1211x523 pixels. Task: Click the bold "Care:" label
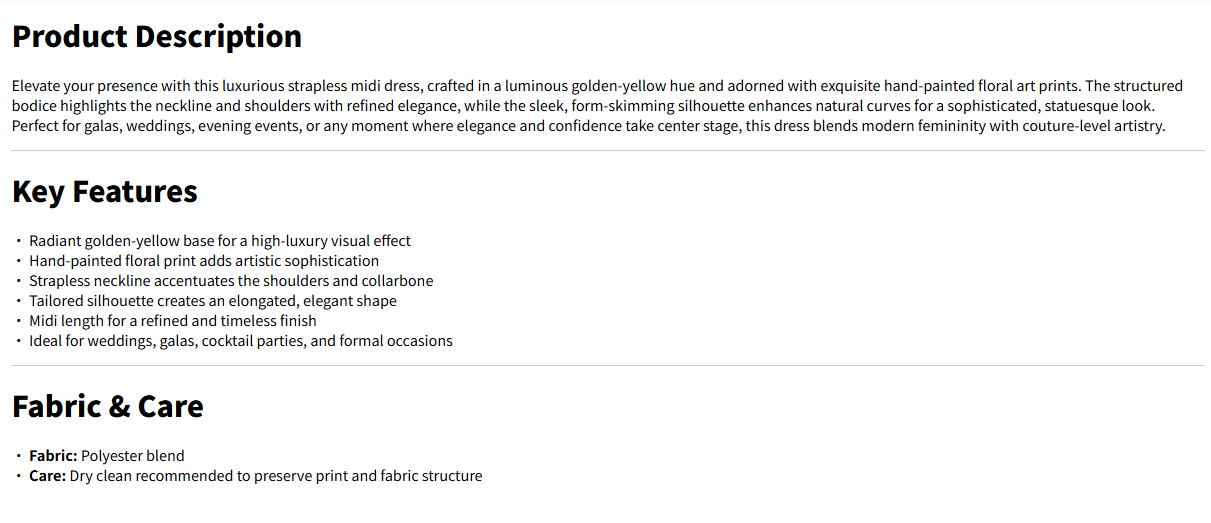pyautogui.click(x=48, y=476)
